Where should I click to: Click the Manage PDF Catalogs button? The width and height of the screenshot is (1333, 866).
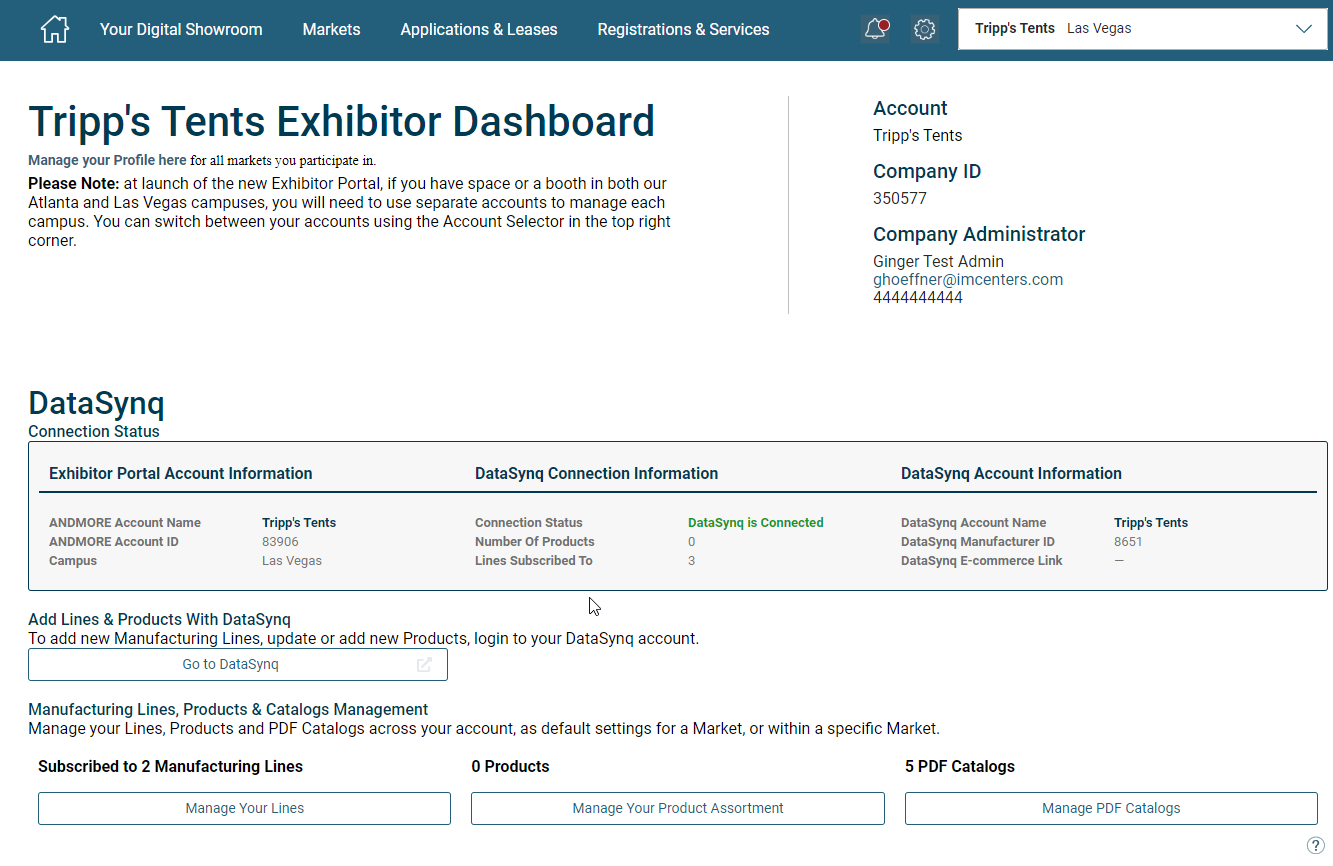[1111, 808]
